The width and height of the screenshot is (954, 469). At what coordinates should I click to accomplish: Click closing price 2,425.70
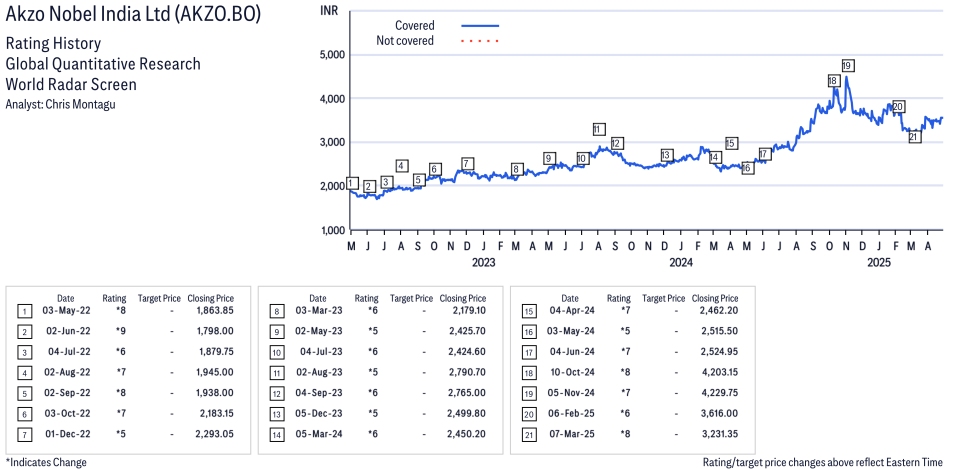click(467, 332)
